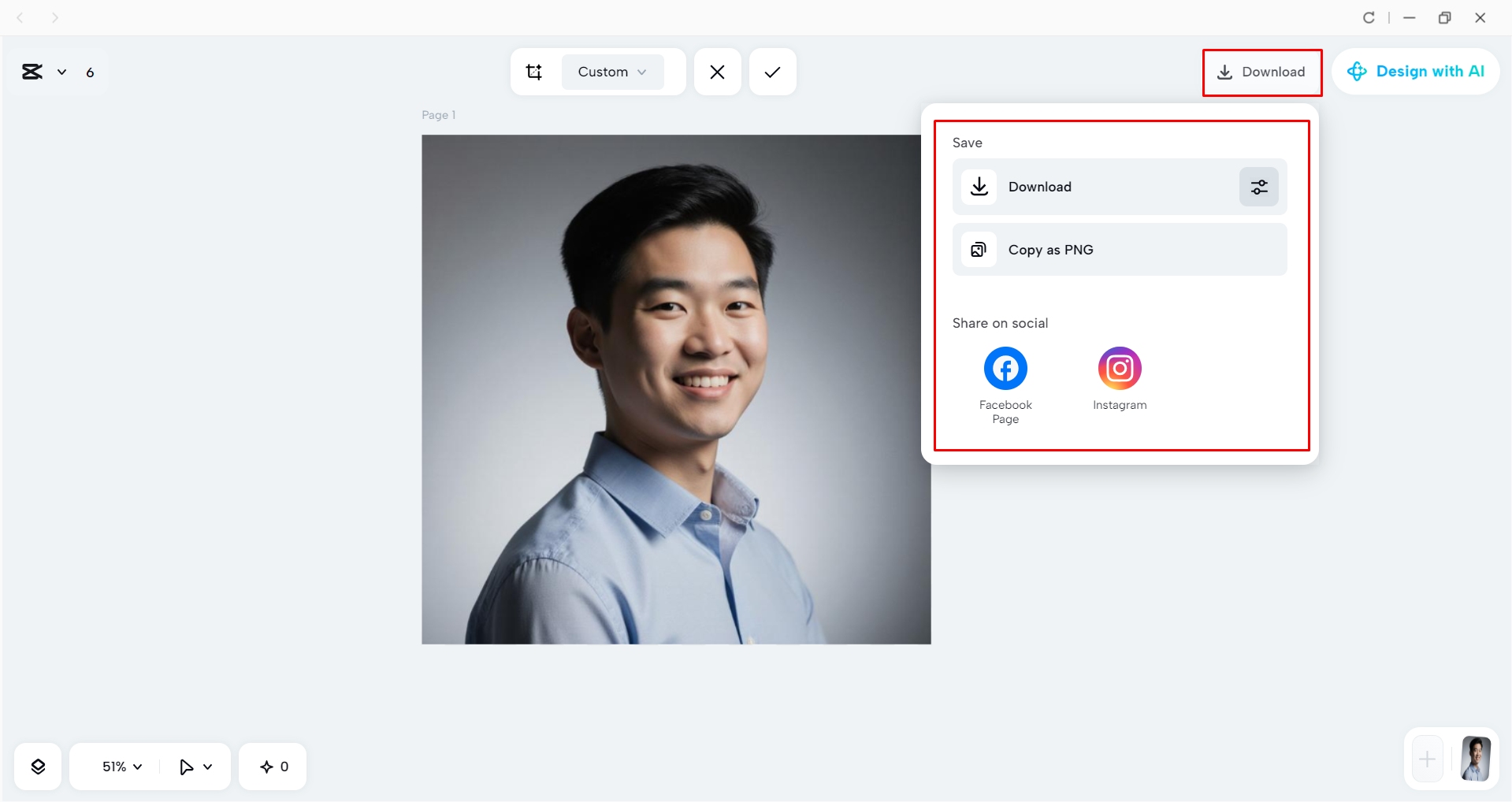This screenshot has height=802, width=1512.
Task: Open the 51% zoom level dropdown
Action: click(x=122, y=767)
